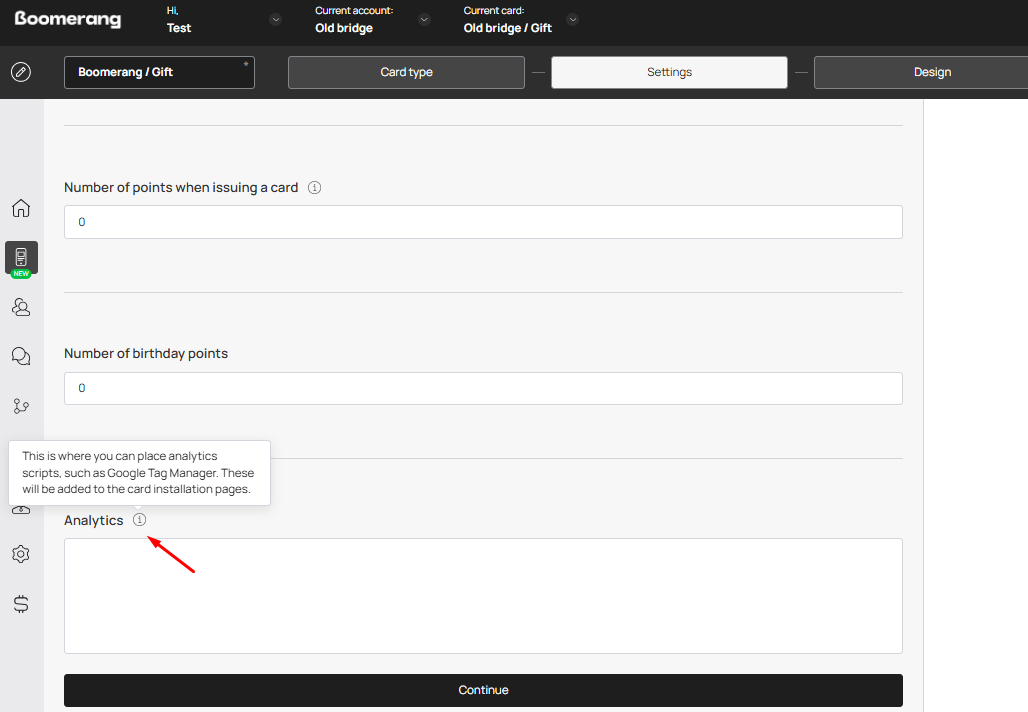The image size is (1028, 712).
Task: Expand the Current account Old bridge dropdown
Action: pos(424,20)
